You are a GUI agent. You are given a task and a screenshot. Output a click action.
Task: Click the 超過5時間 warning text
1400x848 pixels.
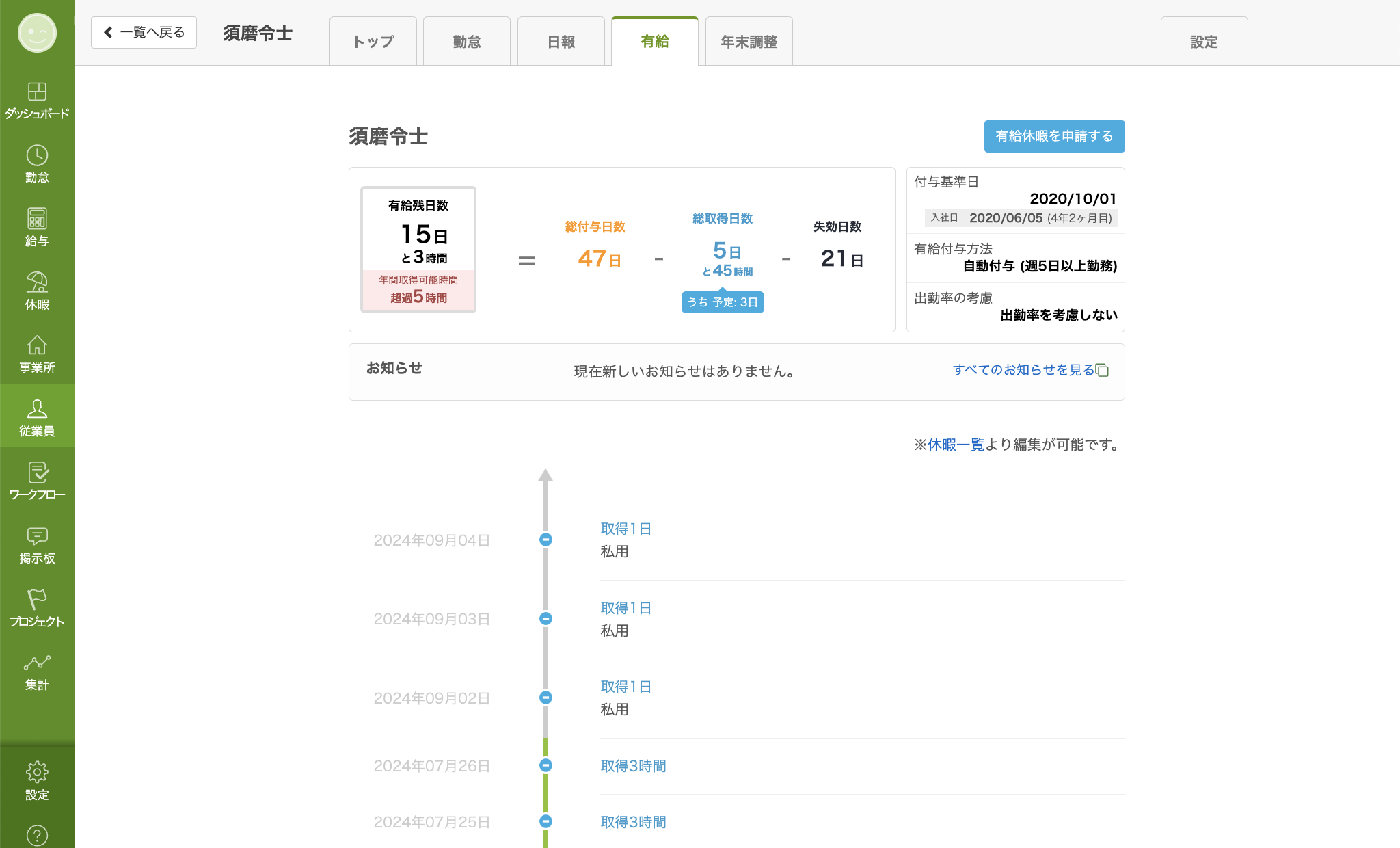coord(418,297)
